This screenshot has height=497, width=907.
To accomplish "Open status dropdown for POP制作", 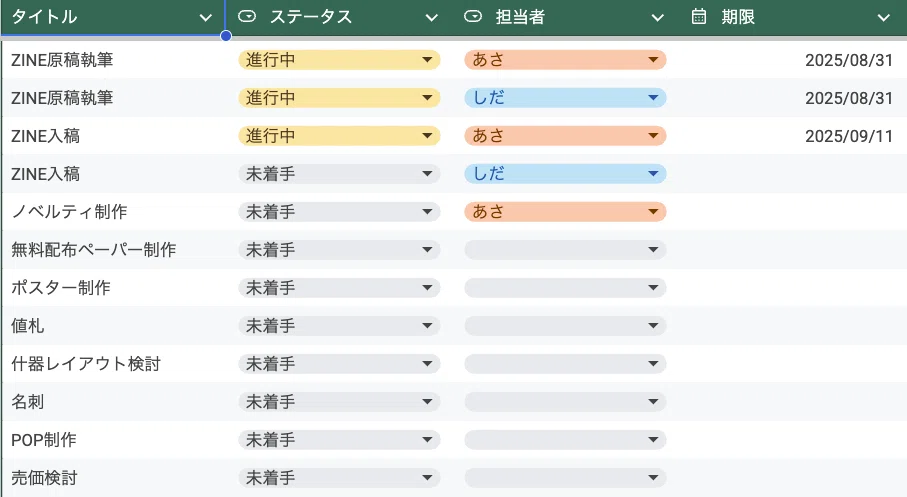I will tap(339, 440).
